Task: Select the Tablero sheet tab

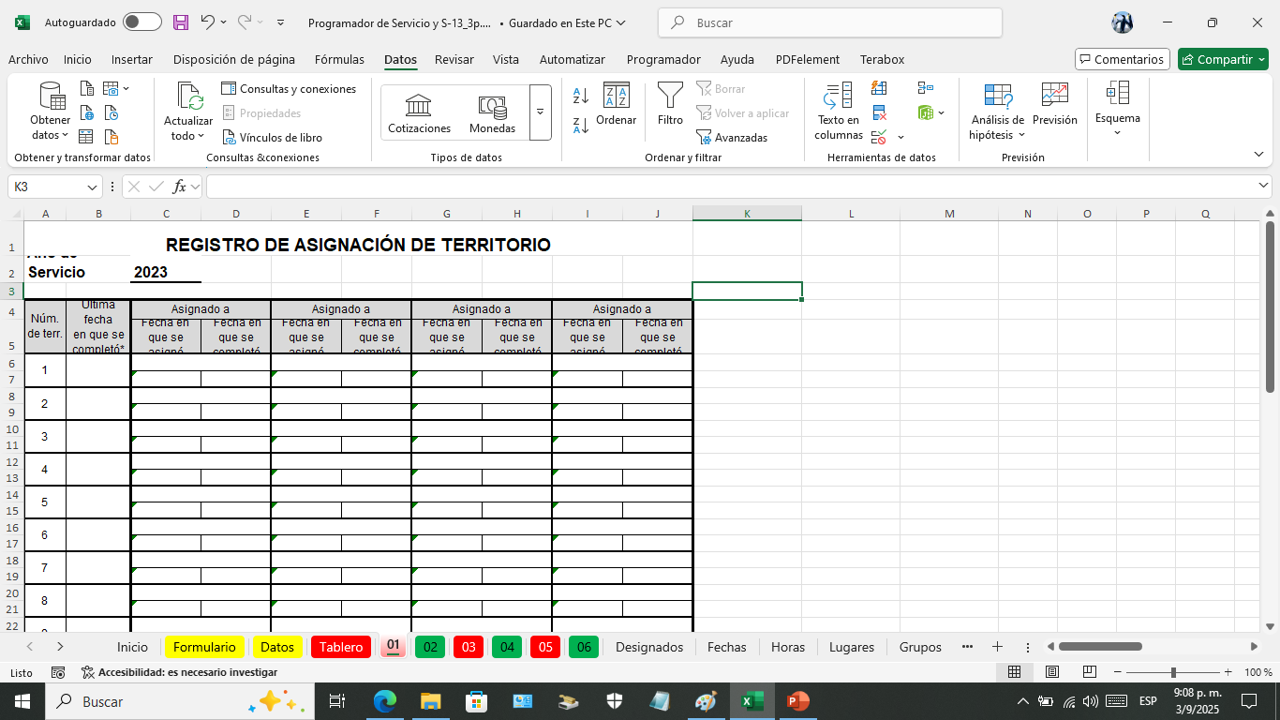Action: pyautogui.click(x=341, y=647)
